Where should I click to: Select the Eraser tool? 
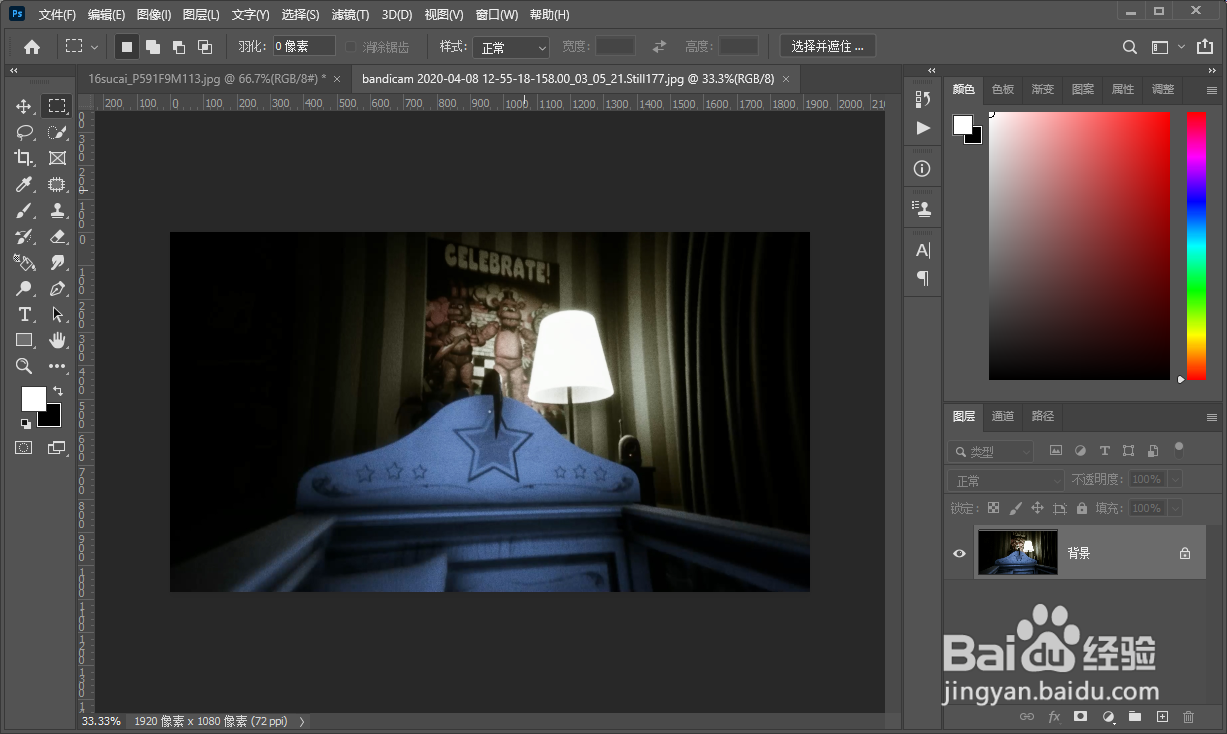(57, 236)
